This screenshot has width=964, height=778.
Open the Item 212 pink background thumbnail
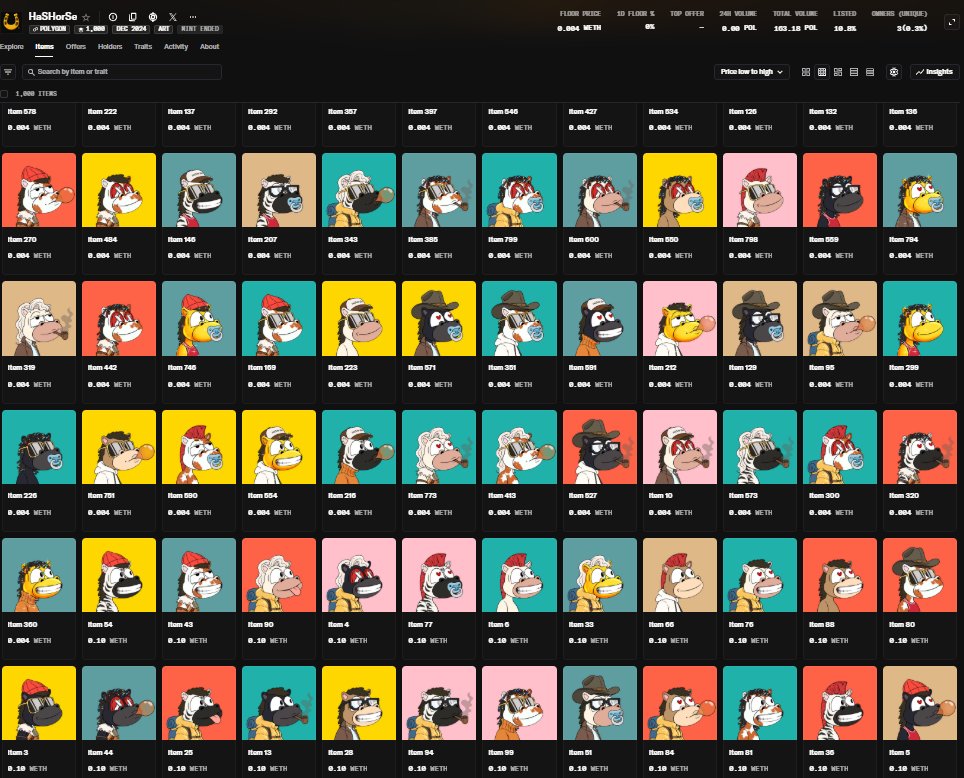(680, 319)
